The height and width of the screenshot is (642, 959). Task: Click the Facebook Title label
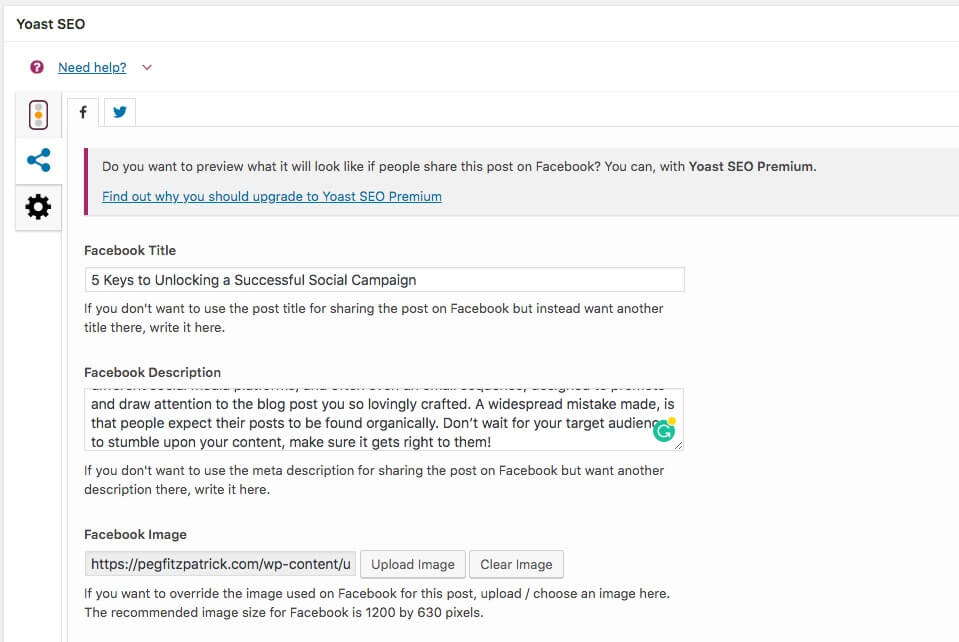[130, 250]
